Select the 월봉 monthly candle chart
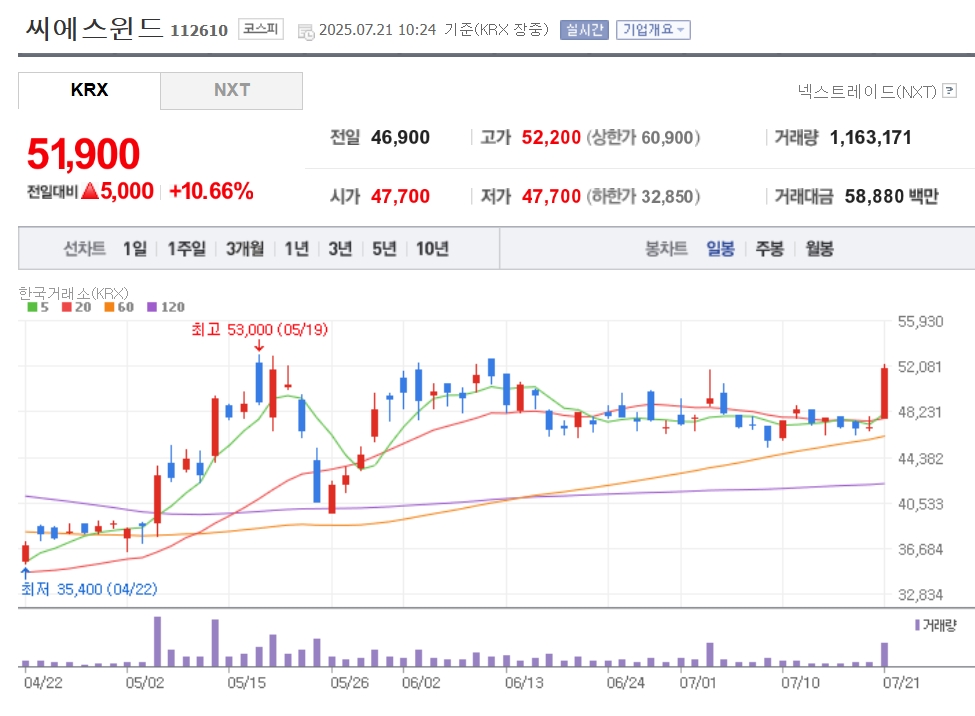The image size is (975, 716). [819, 249]
